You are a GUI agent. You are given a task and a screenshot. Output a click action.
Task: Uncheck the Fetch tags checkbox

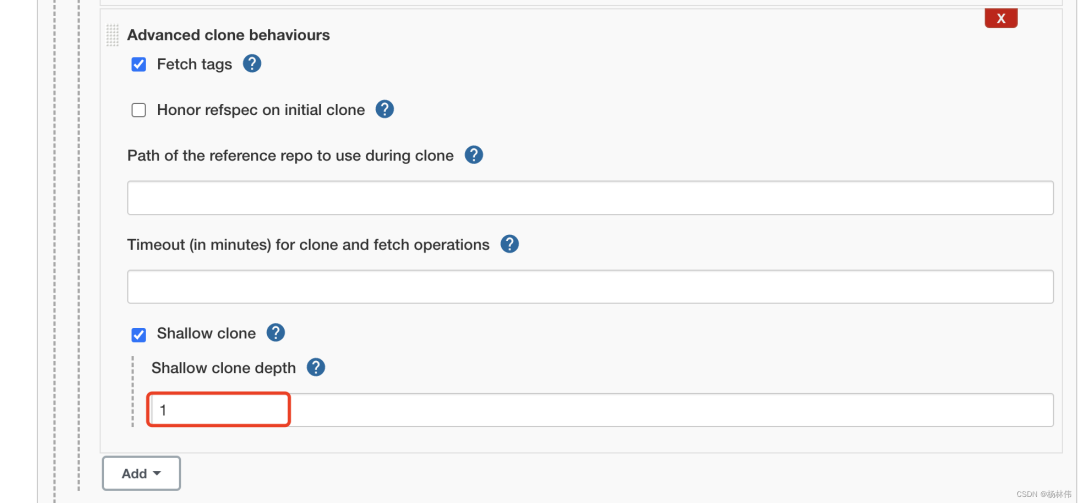139,65
